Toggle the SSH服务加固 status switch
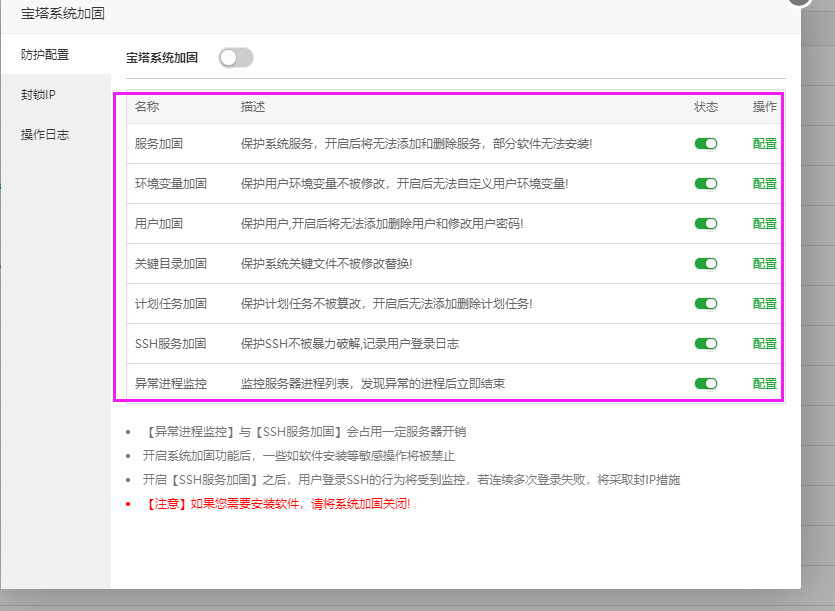The width and height of the screenshot is (835, 611). point(706,343)
